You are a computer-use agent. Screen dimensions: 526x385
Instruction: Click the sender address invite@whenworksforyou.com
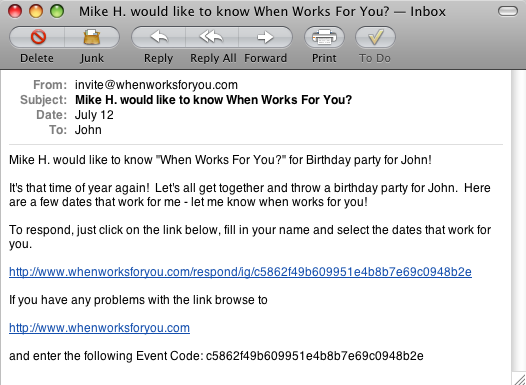pyautogui.click(x=156, y=85)
